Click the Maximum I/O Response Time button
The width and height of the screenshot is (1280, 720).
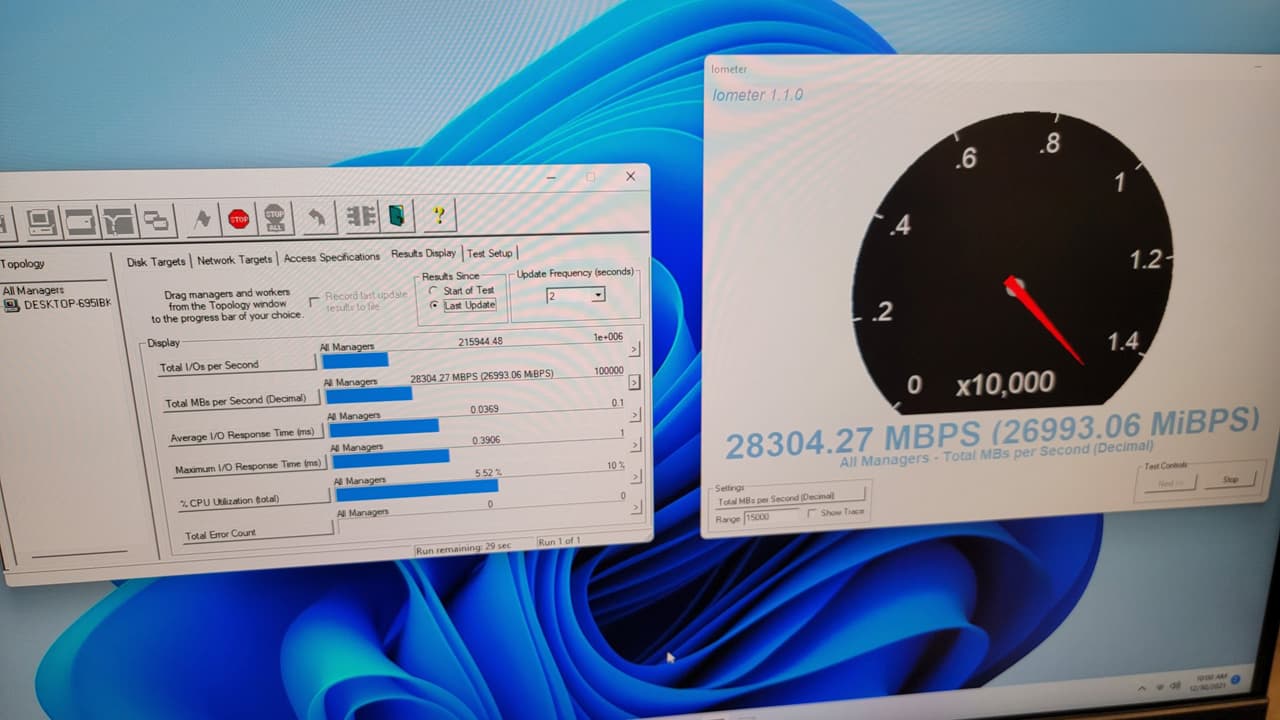(248, 468)
